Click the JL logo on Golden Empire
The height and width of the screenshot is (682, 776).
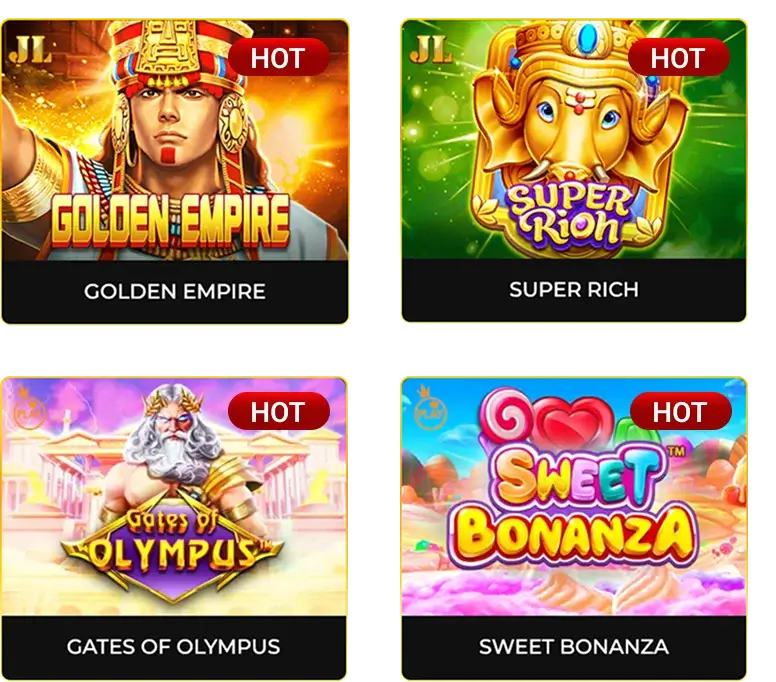30,50
